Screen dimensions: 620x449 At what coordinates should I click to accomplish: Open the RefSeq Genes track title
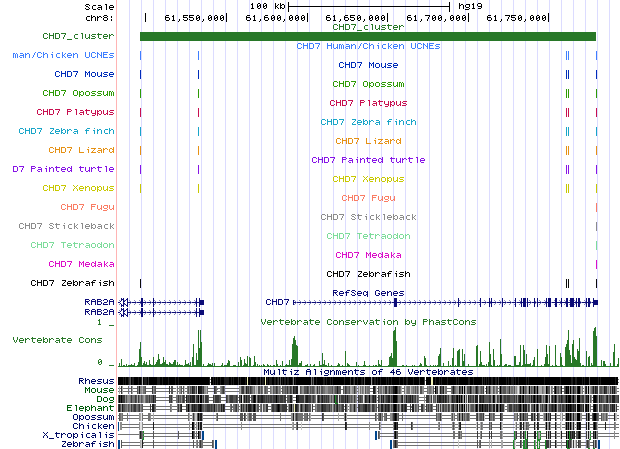click(x=368, y=293)
